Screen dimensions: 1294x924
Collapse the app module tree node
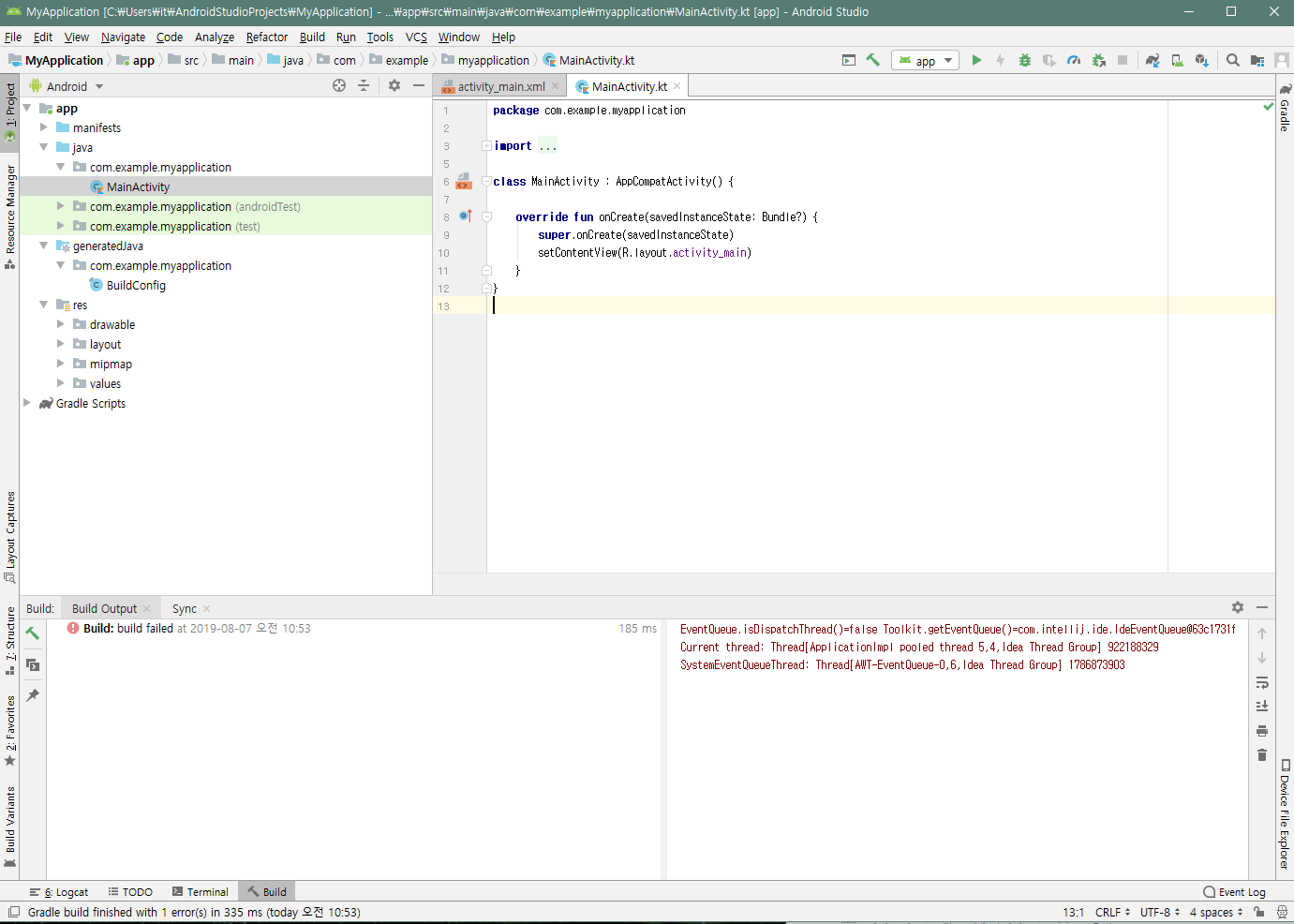pos(27,108)
